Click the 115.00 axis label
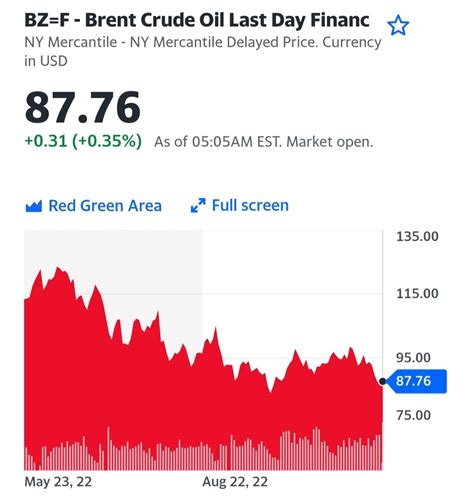Screen dimensions: 474x501 (417, 294)
